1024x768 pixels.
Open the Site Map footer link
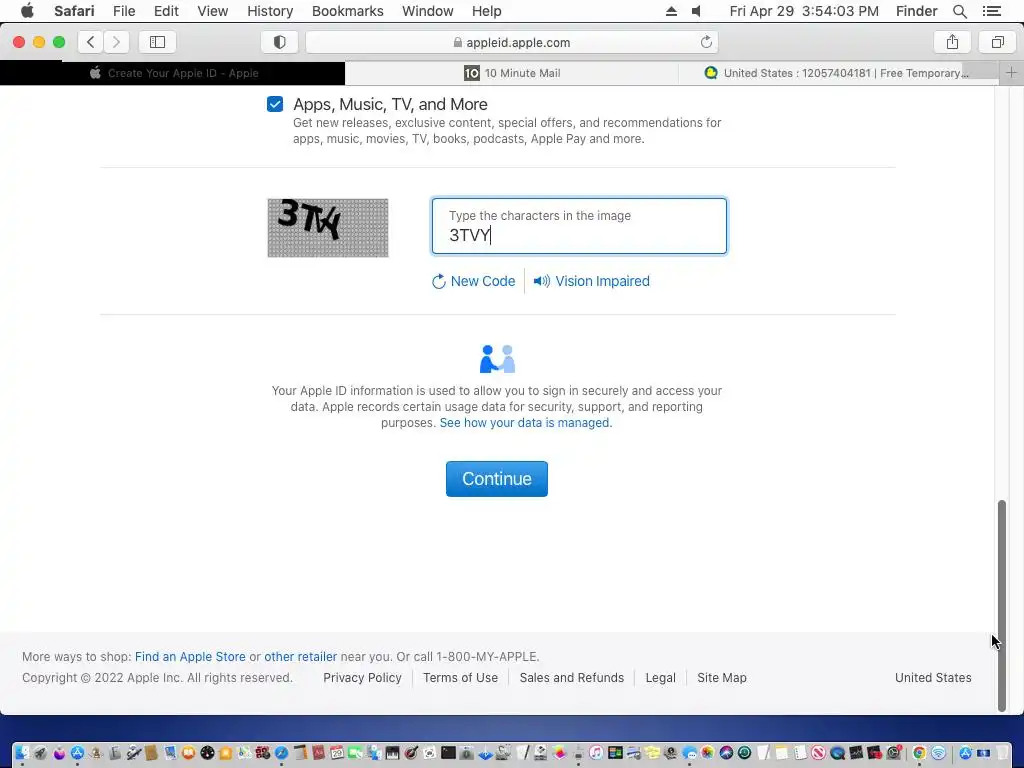pyautogui.click(x=722, y=678)
